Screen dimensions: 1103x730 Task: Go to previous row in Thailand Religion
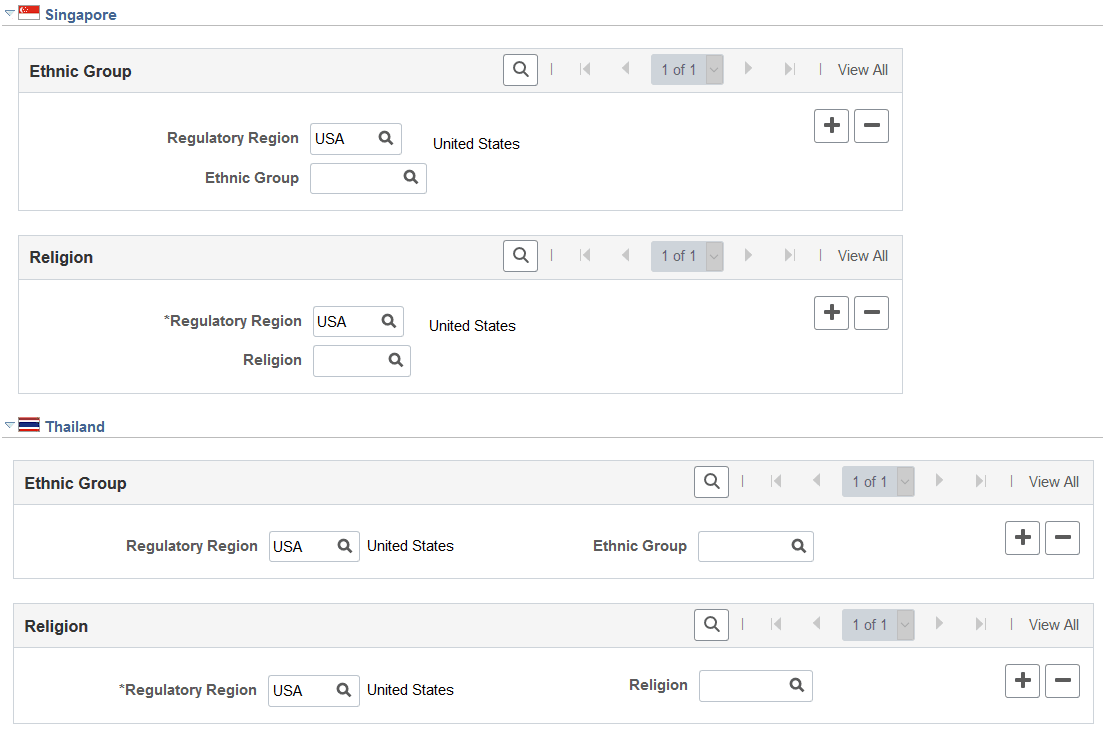click(817, 624)
